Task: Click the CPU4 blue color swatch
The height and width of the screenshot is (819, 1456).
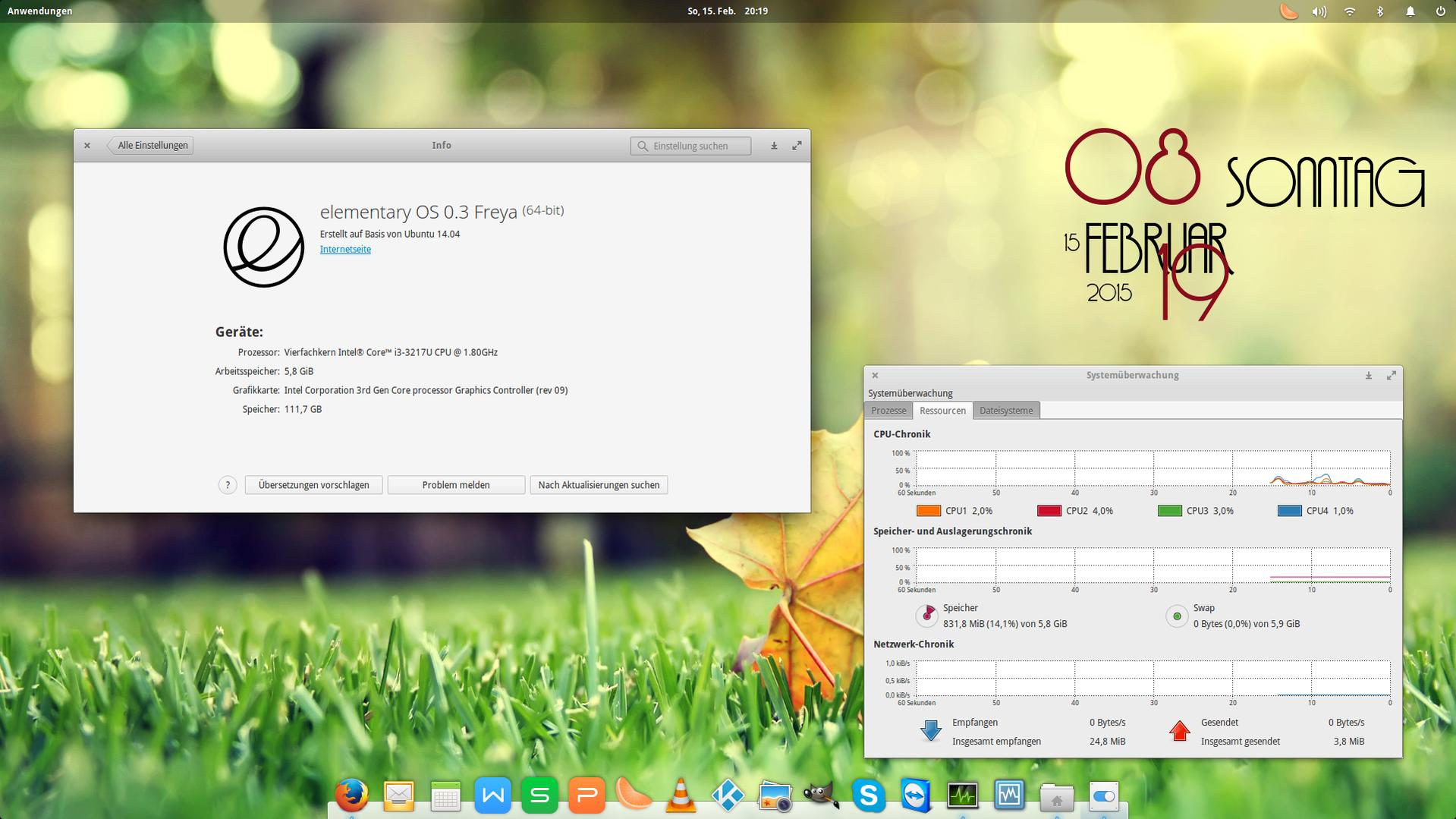Action: tap(1290, 511)
